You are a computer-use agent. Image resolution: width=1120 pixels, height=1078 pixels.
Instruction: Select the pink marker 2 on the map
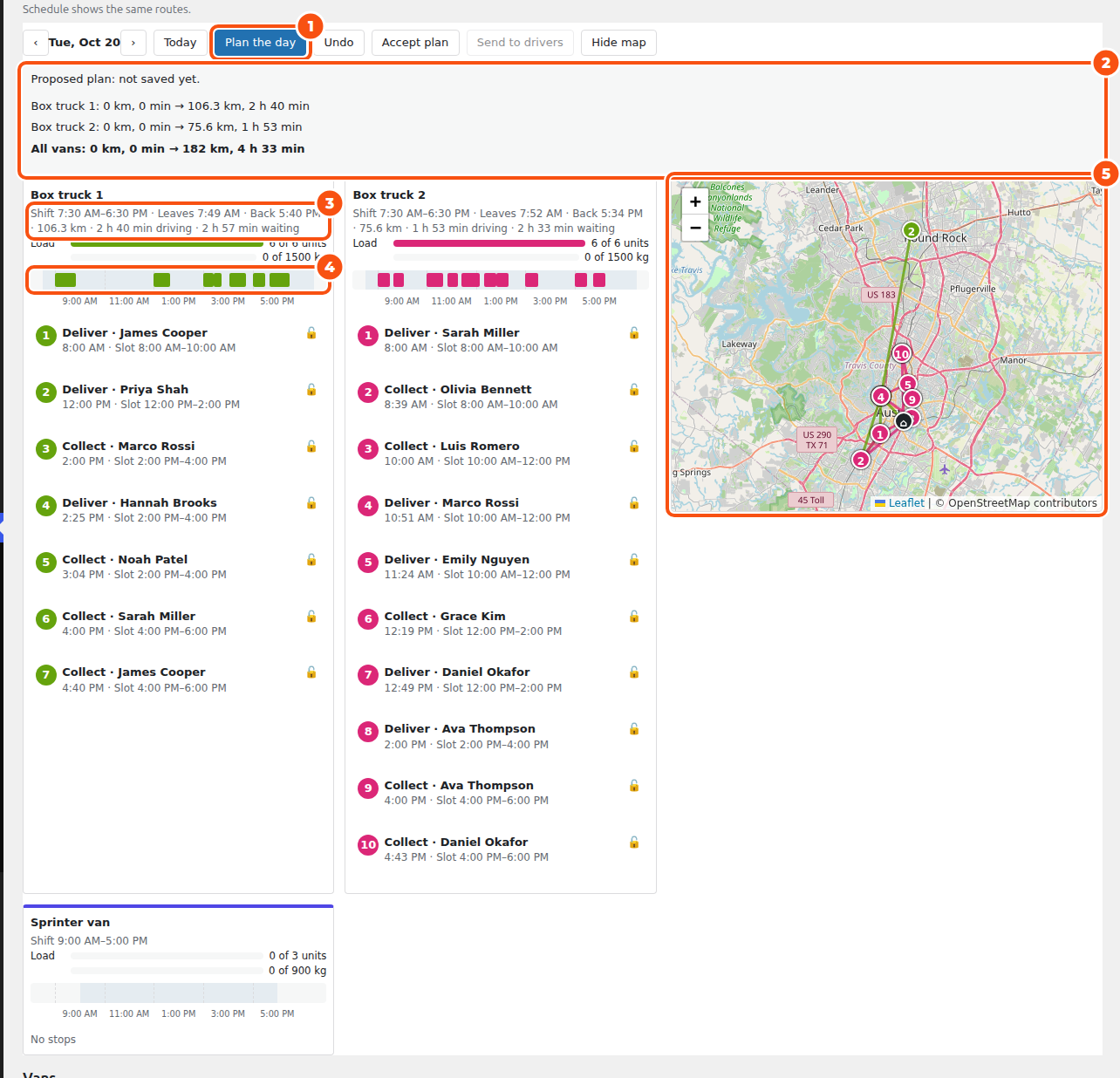point(861,460)
